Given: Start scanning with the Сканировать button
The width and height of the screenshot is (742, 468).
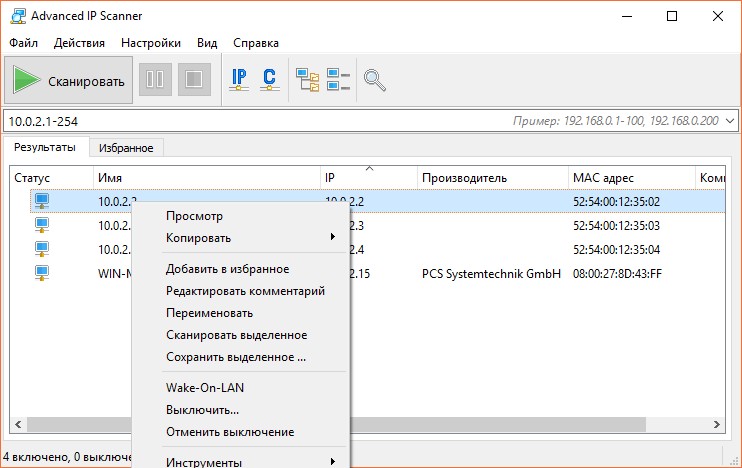Looking at the screenshot, I should (x=69, y=80).
